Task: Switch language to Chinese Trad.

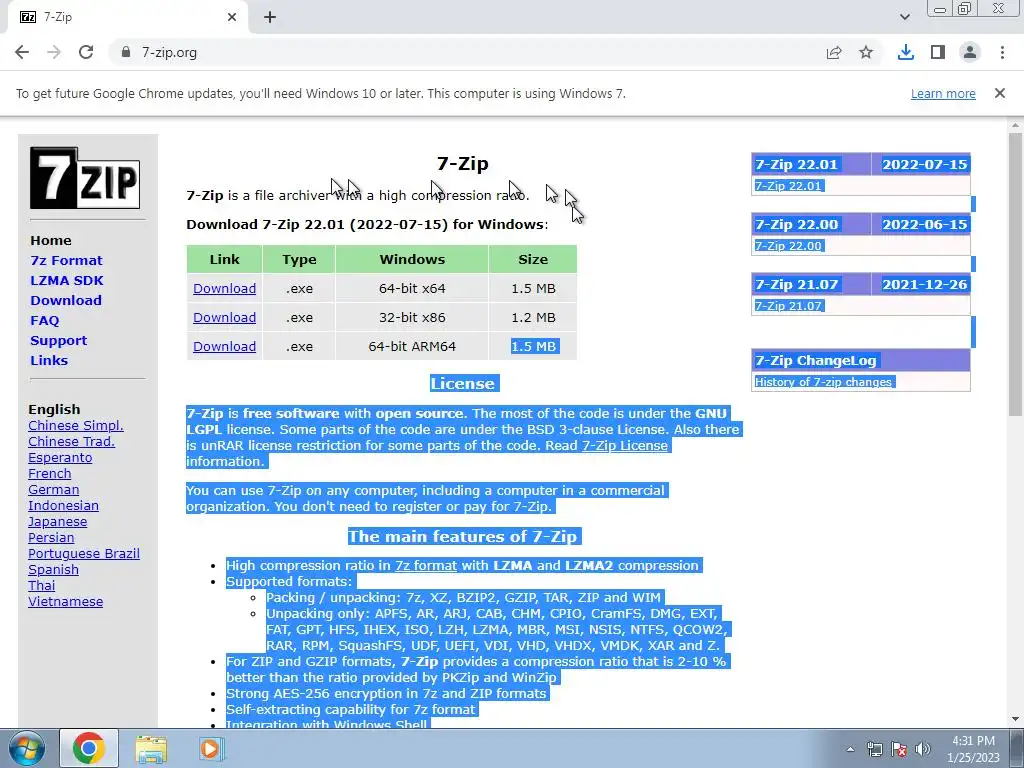Action: pos(71,441)
